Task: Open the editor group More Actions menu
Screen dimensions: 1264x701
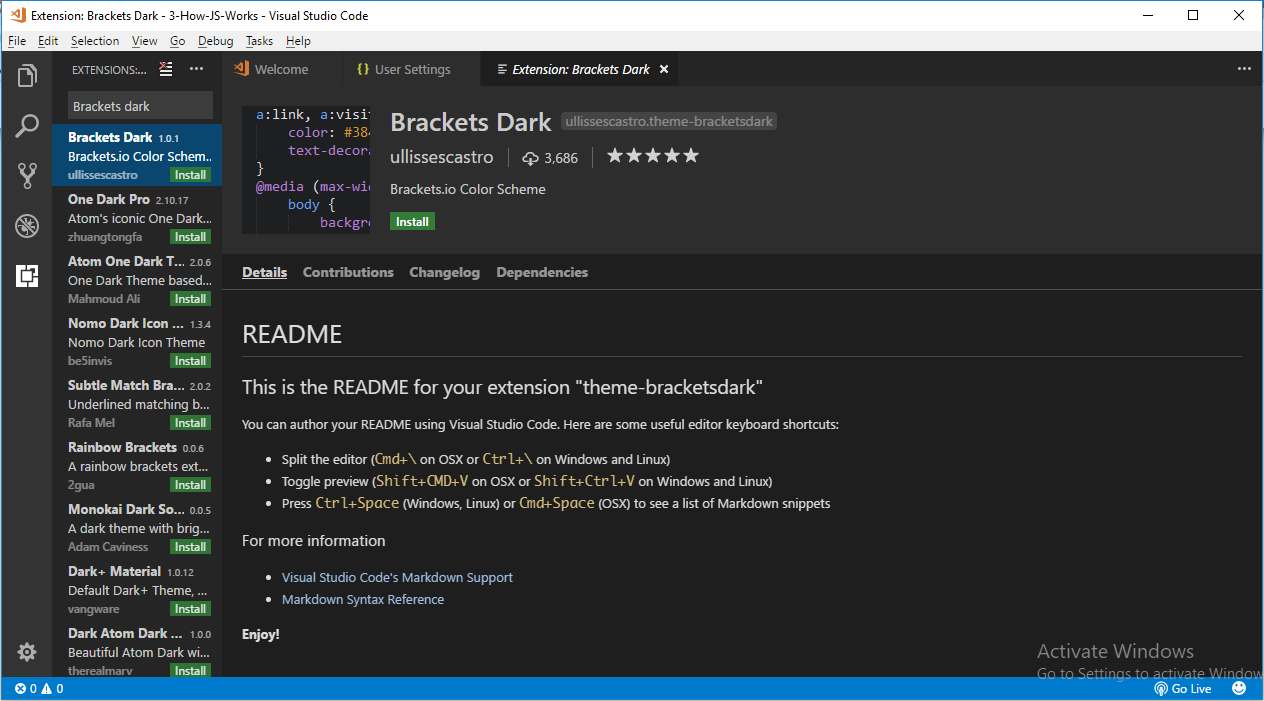Action: 1243,68
